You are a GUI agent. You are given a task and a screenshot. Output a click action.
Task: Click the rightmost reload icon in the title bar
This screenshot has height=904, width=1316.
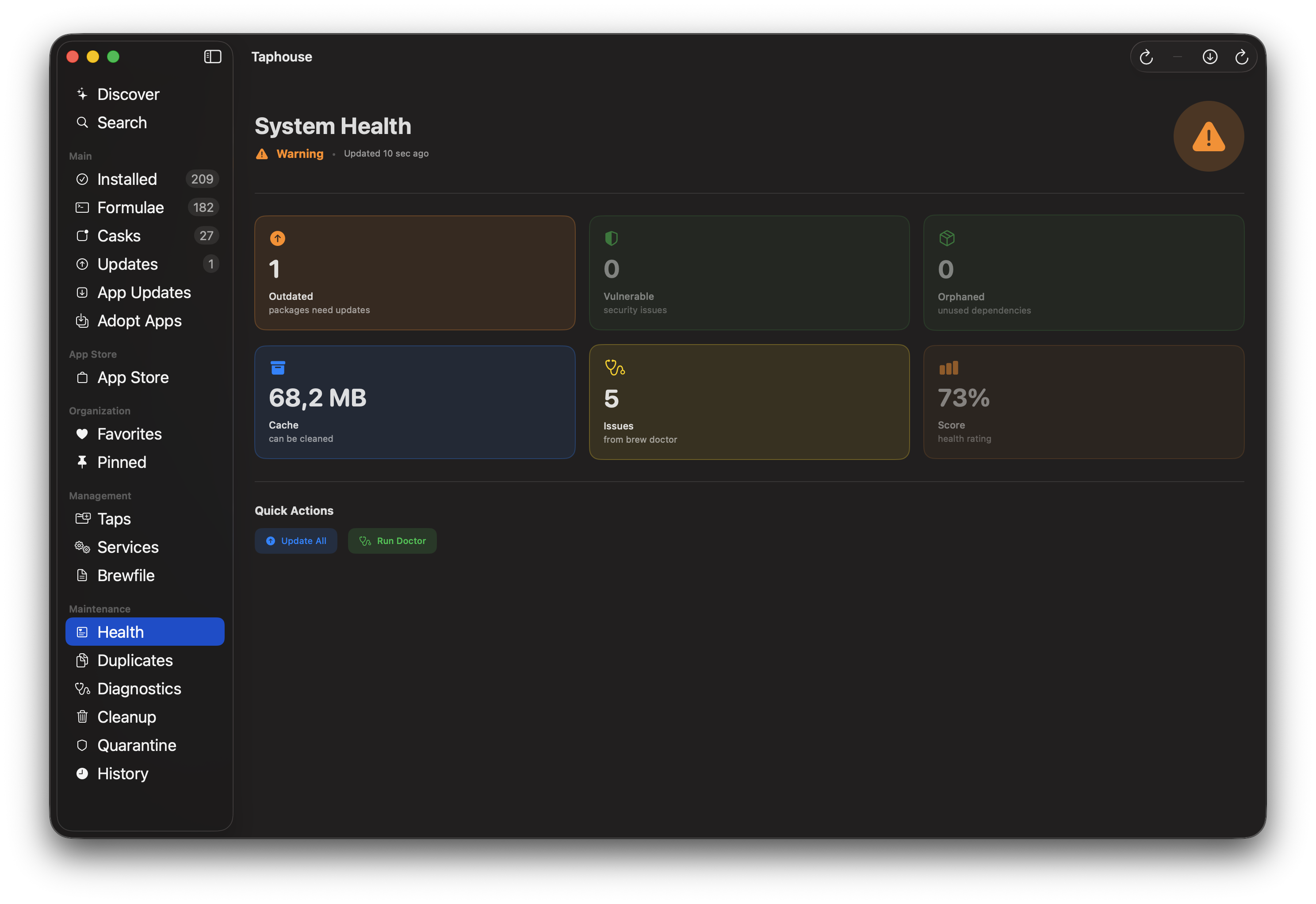tap(1242, 56)
